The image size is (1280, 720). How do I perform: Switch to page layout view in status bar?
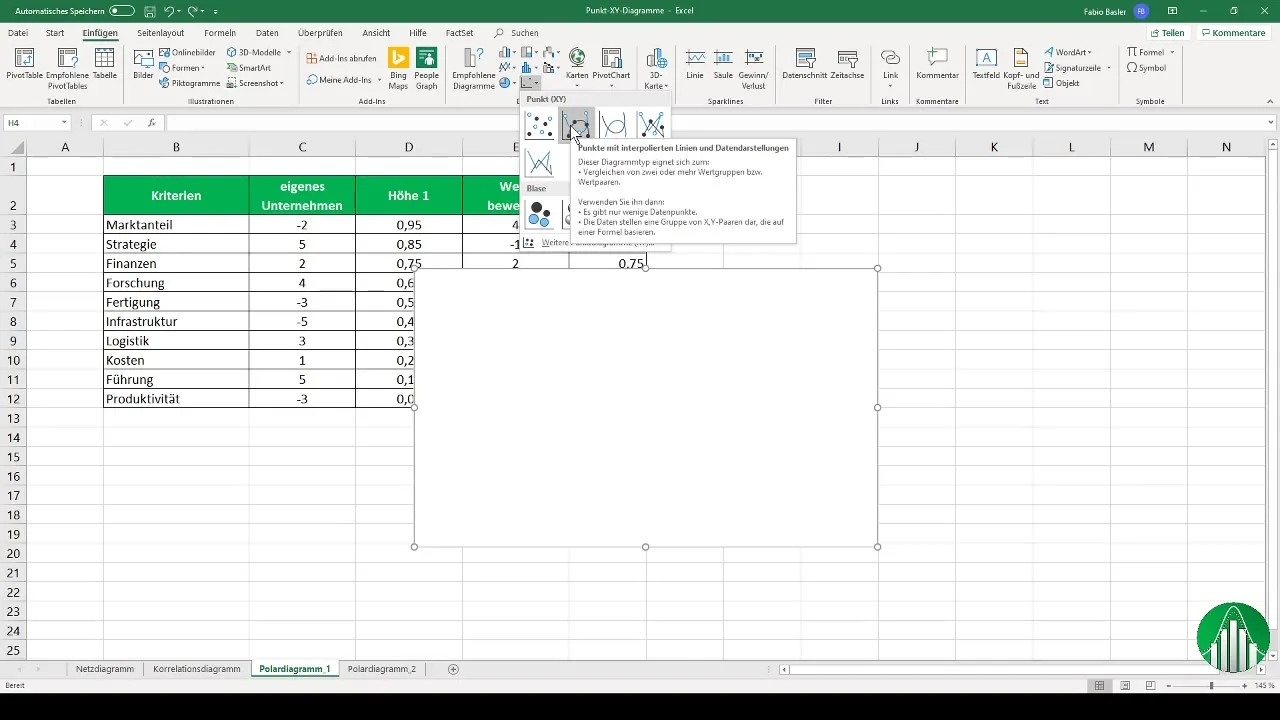click(1125, 686)
